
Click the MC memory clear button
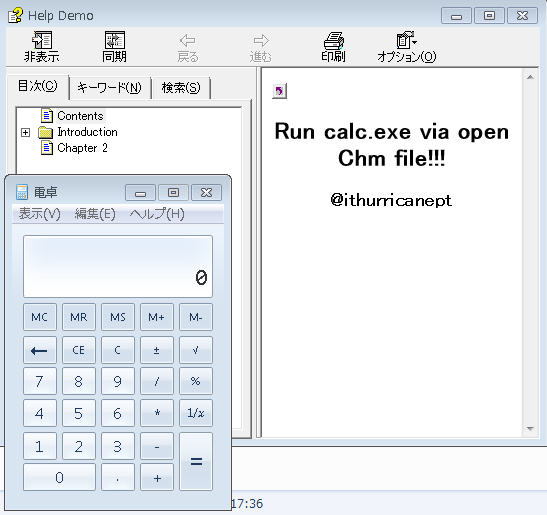coord(40,317)
